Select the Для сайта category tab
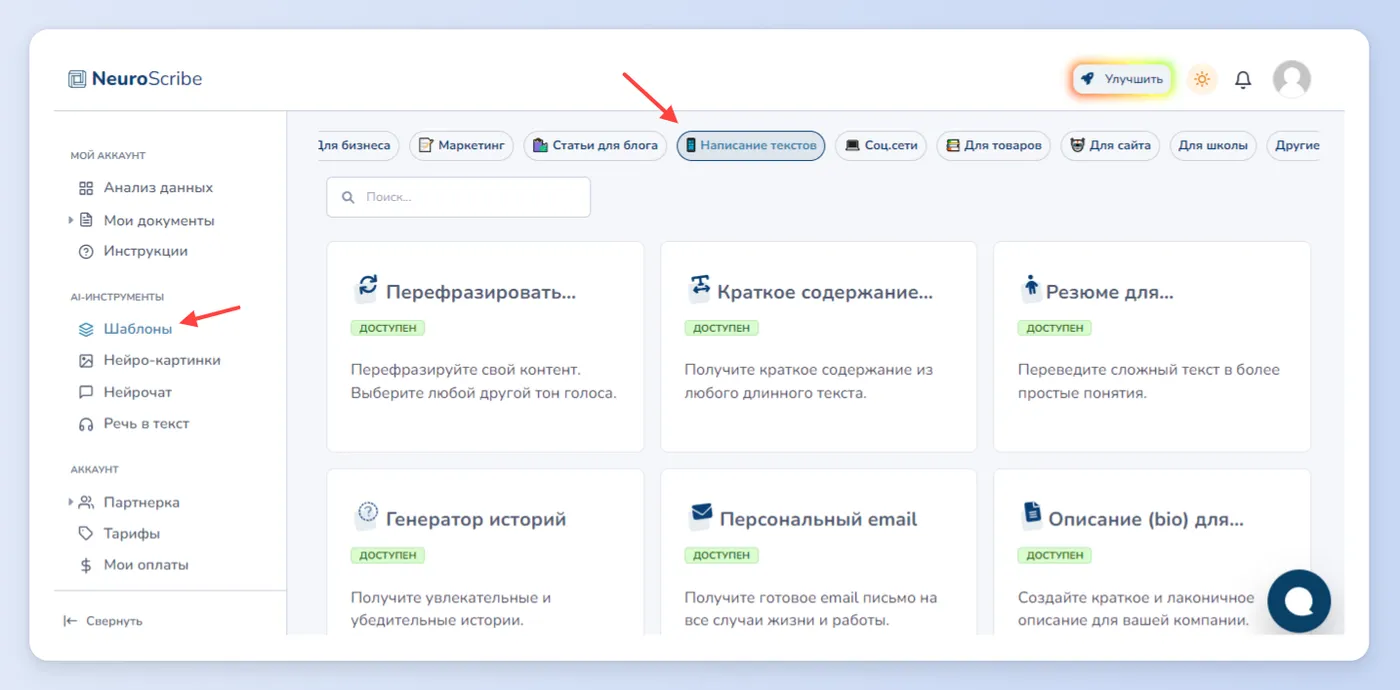The image size is (1400, 690). point(1110,145)
